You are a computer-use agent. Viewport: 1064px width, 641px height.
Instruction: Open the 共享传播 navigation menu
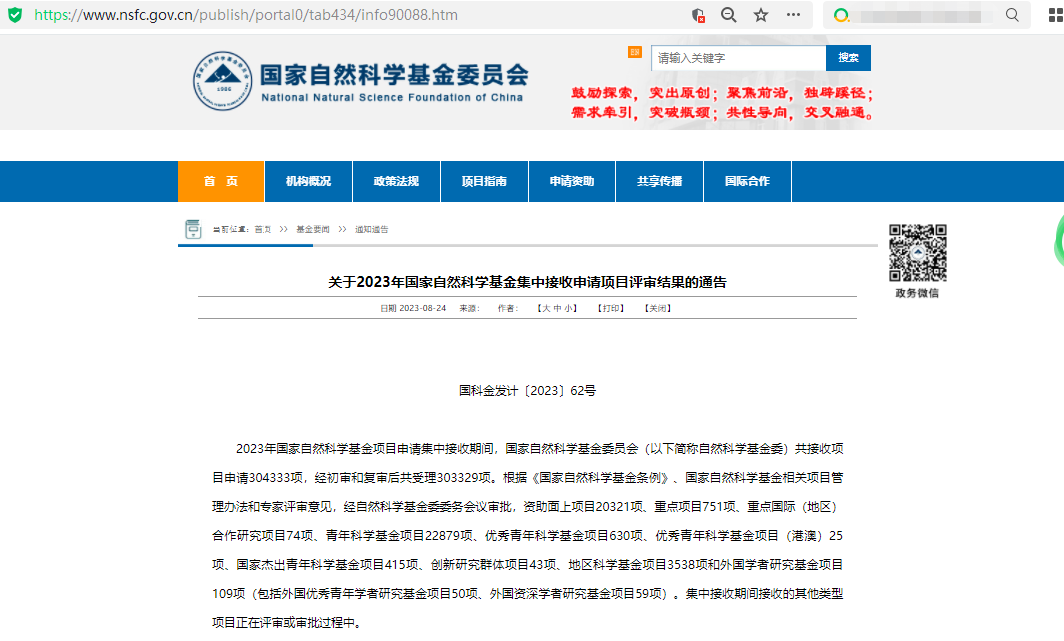(x=660, y=181)
